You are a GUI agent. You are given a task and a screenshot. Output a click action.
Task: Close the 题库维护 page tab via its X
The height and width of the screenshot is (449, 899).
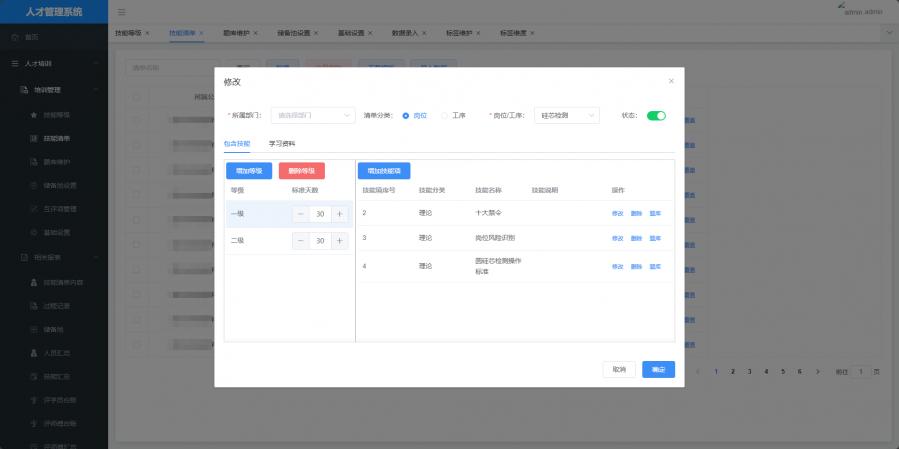click(255, 33)
